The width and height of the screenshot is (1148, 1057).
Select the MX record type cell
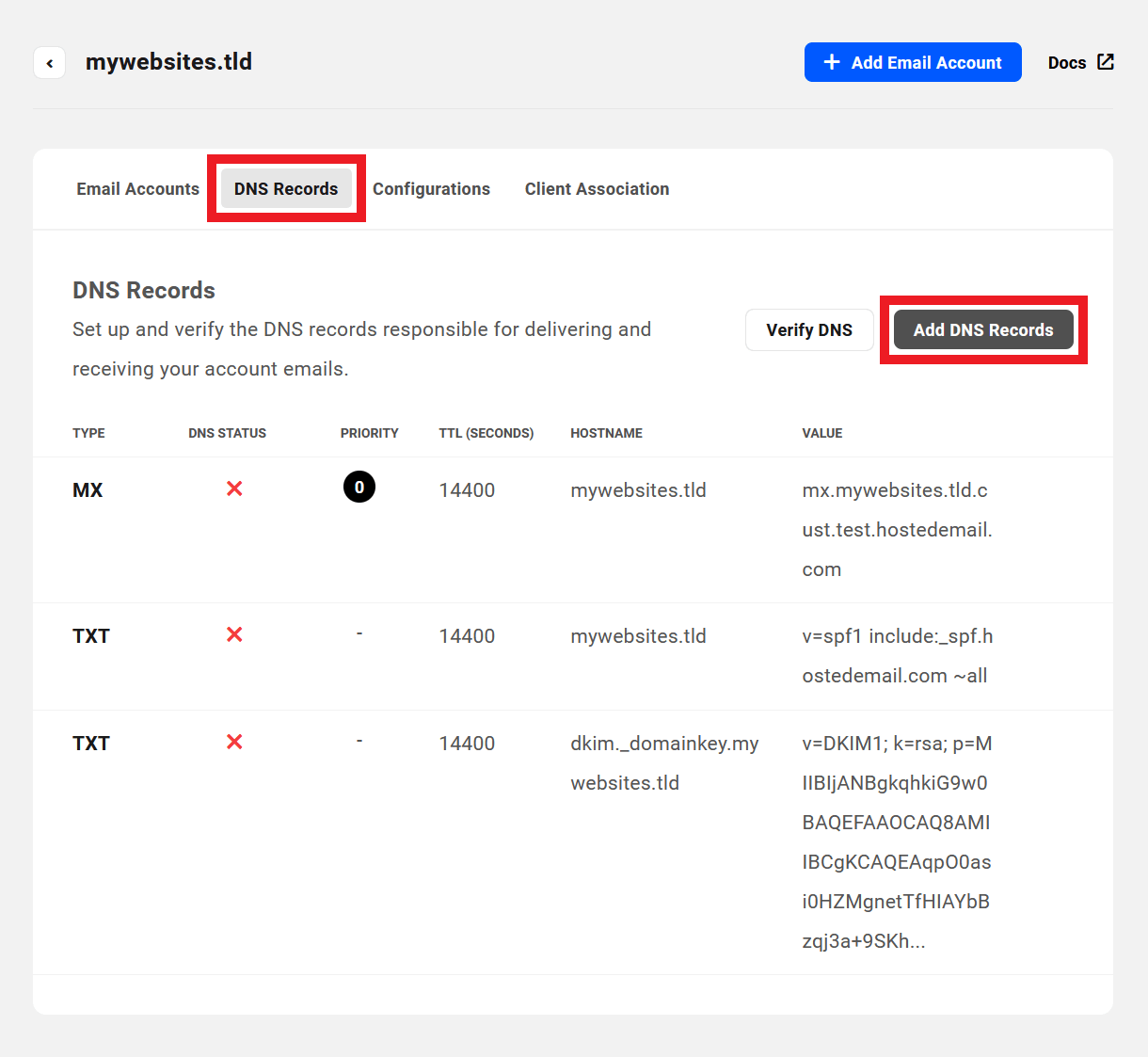click(88, 490)
